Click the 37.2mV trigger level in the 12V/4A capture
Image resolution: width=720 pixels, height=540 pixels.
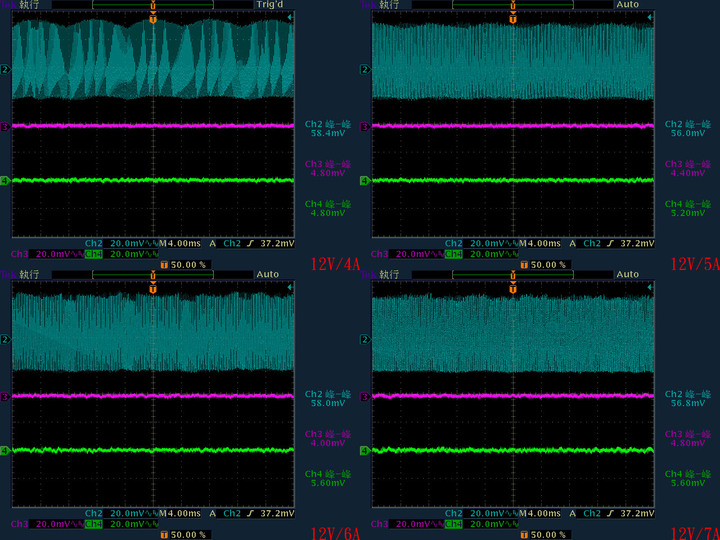coord(277,243)
